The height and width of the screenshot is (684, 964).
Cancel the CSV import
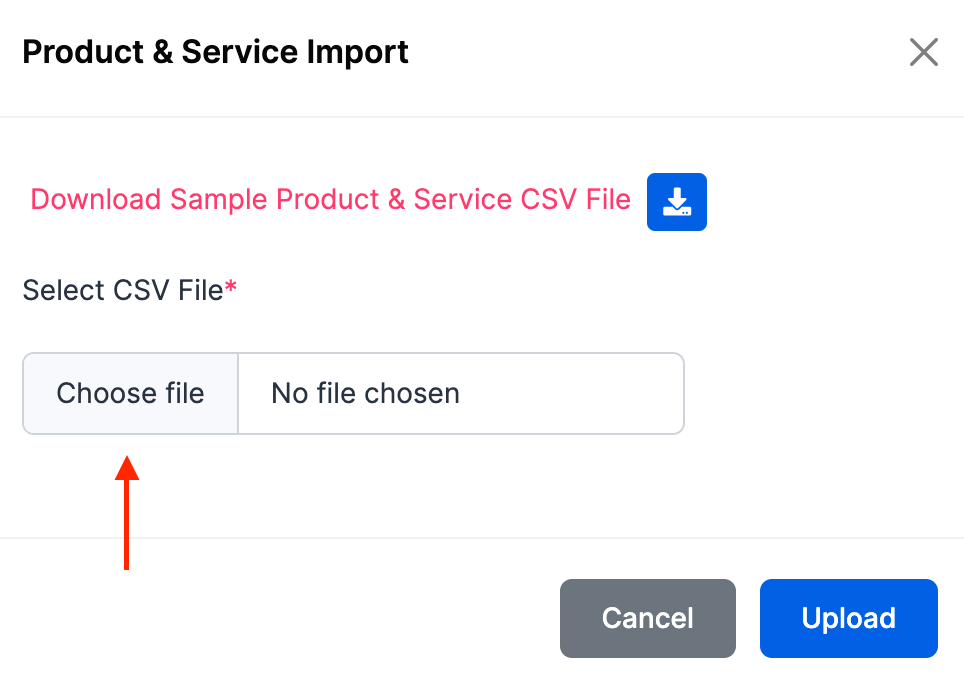tap(647, 618)
